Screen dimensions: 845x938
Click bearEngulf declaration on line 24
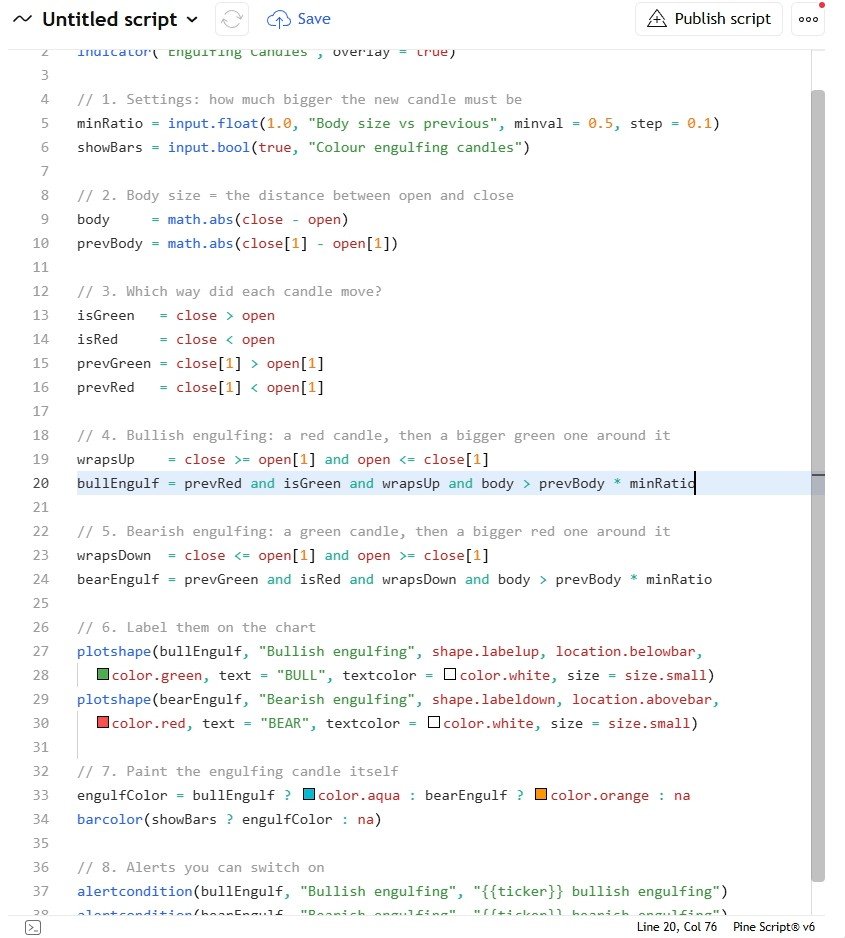(x=118, y=579)
